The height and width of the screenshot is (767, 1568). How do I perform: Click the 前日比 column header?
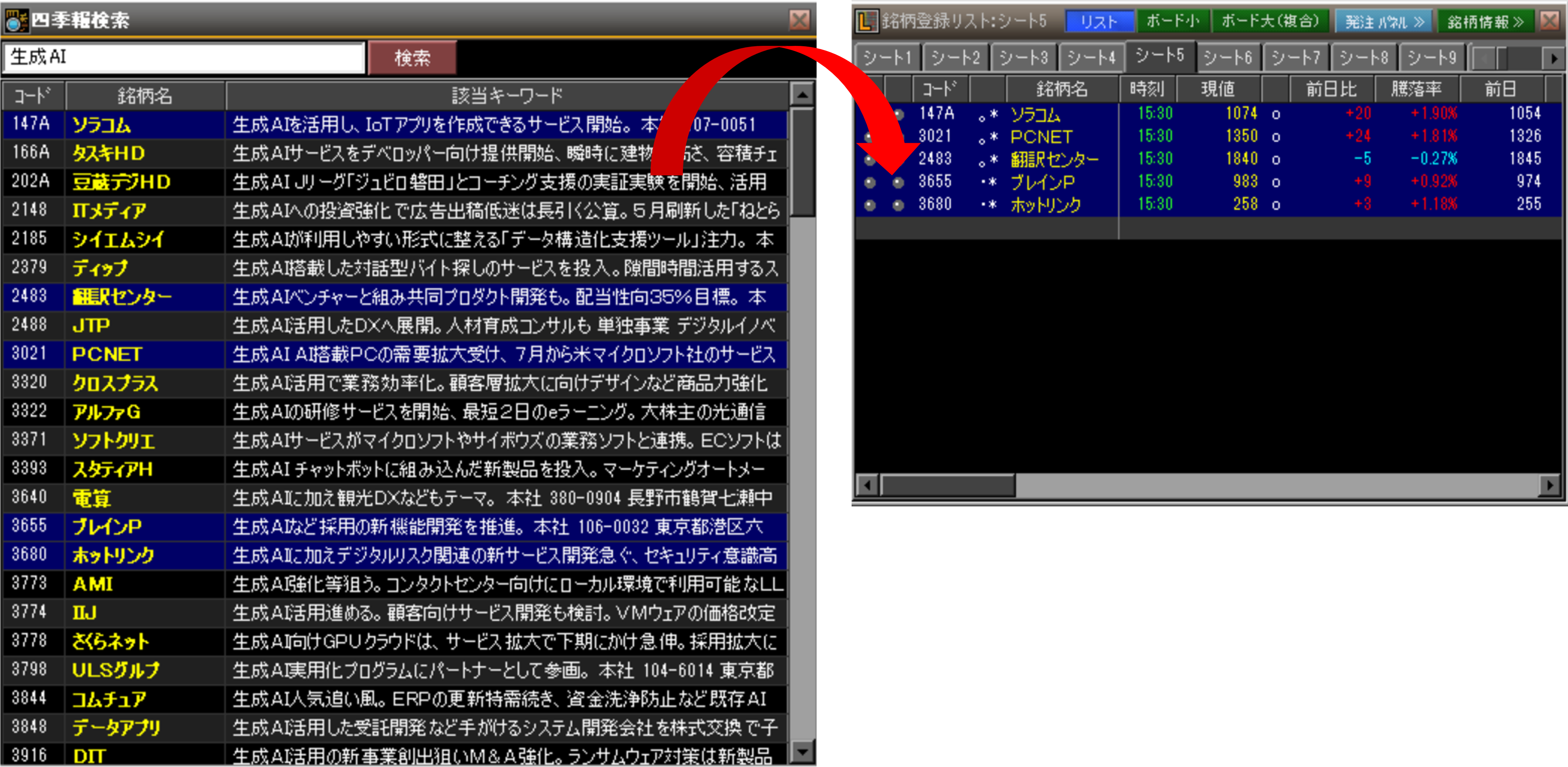coord(1332,89)
